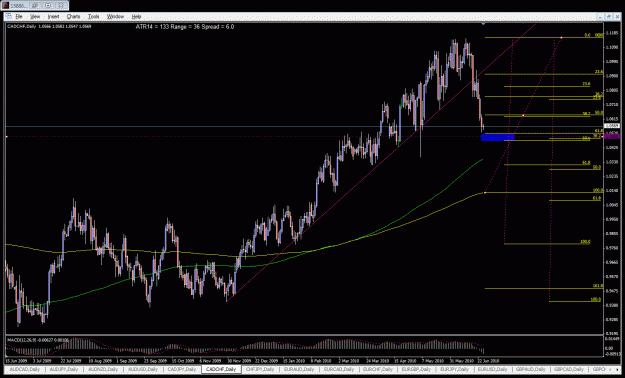Select the active CADCHF,Daily tab
Viewport: 625px width, 378px height.
221,369
